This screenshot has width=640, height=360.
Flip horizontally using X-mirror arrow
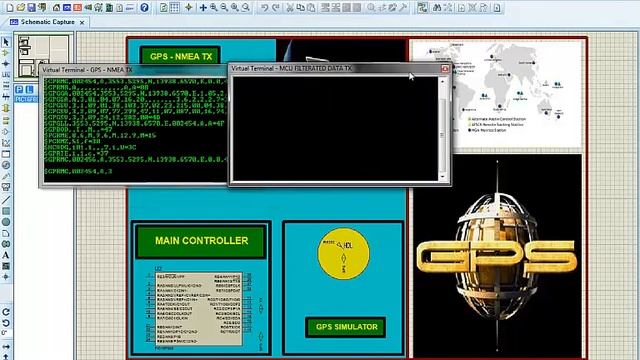point(6,346)
